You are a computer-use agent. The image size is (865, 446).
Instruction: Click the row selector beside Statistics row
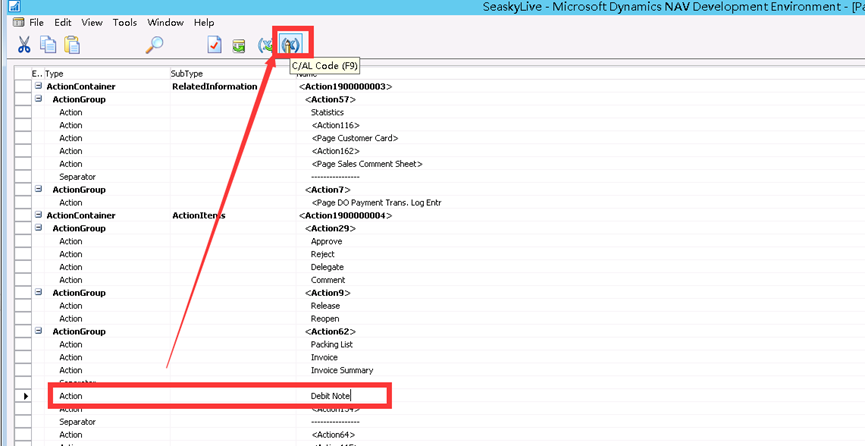(23, 112)
